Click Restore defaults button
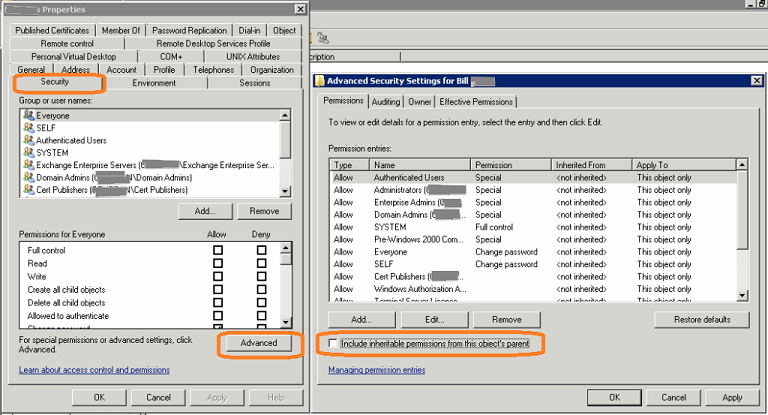This screenshot has width=768, height=415. (x=702, y=319)
